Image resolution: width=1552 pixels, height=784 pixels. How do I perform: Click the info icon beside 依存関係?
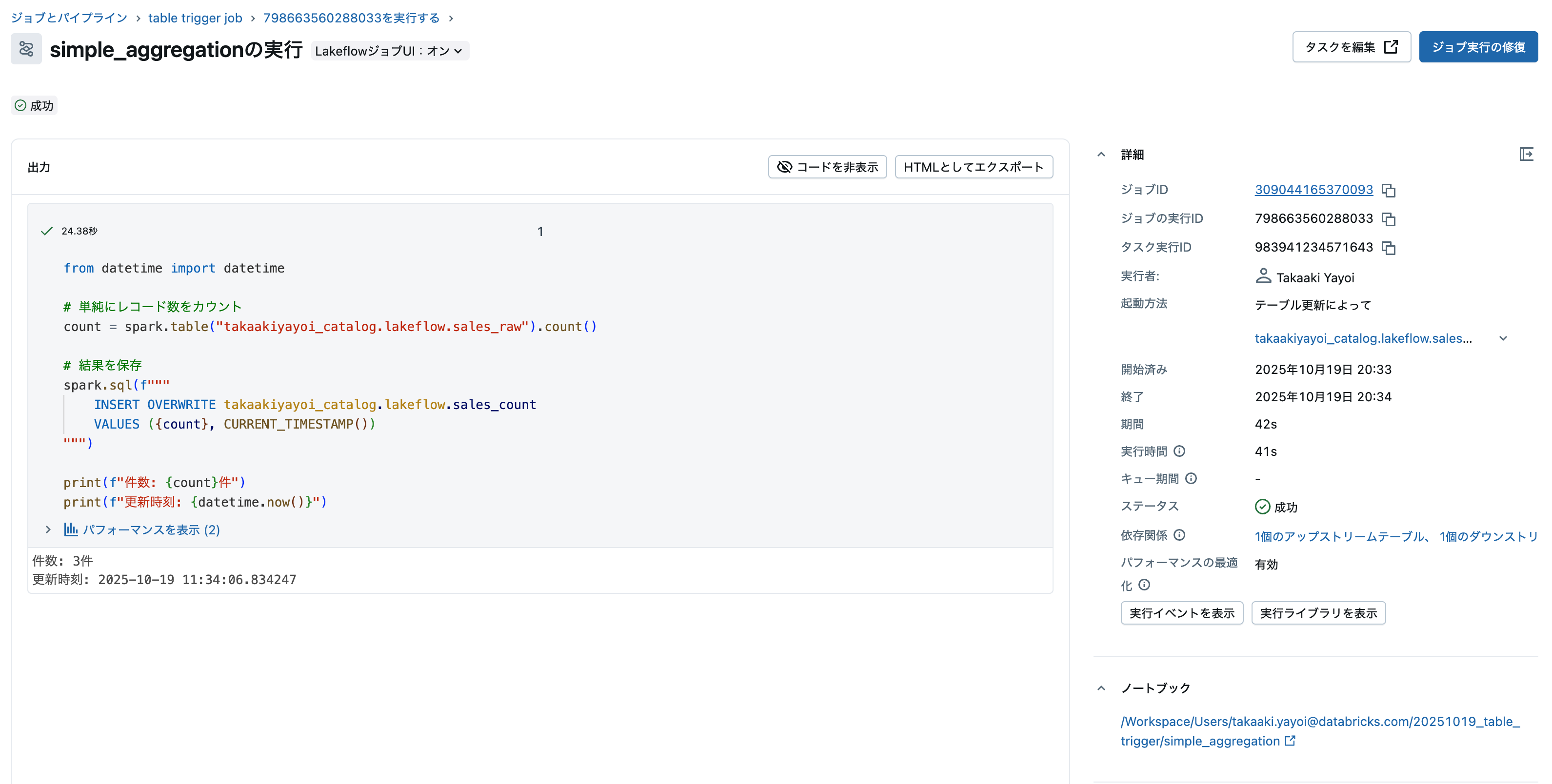coord(1180,535)
